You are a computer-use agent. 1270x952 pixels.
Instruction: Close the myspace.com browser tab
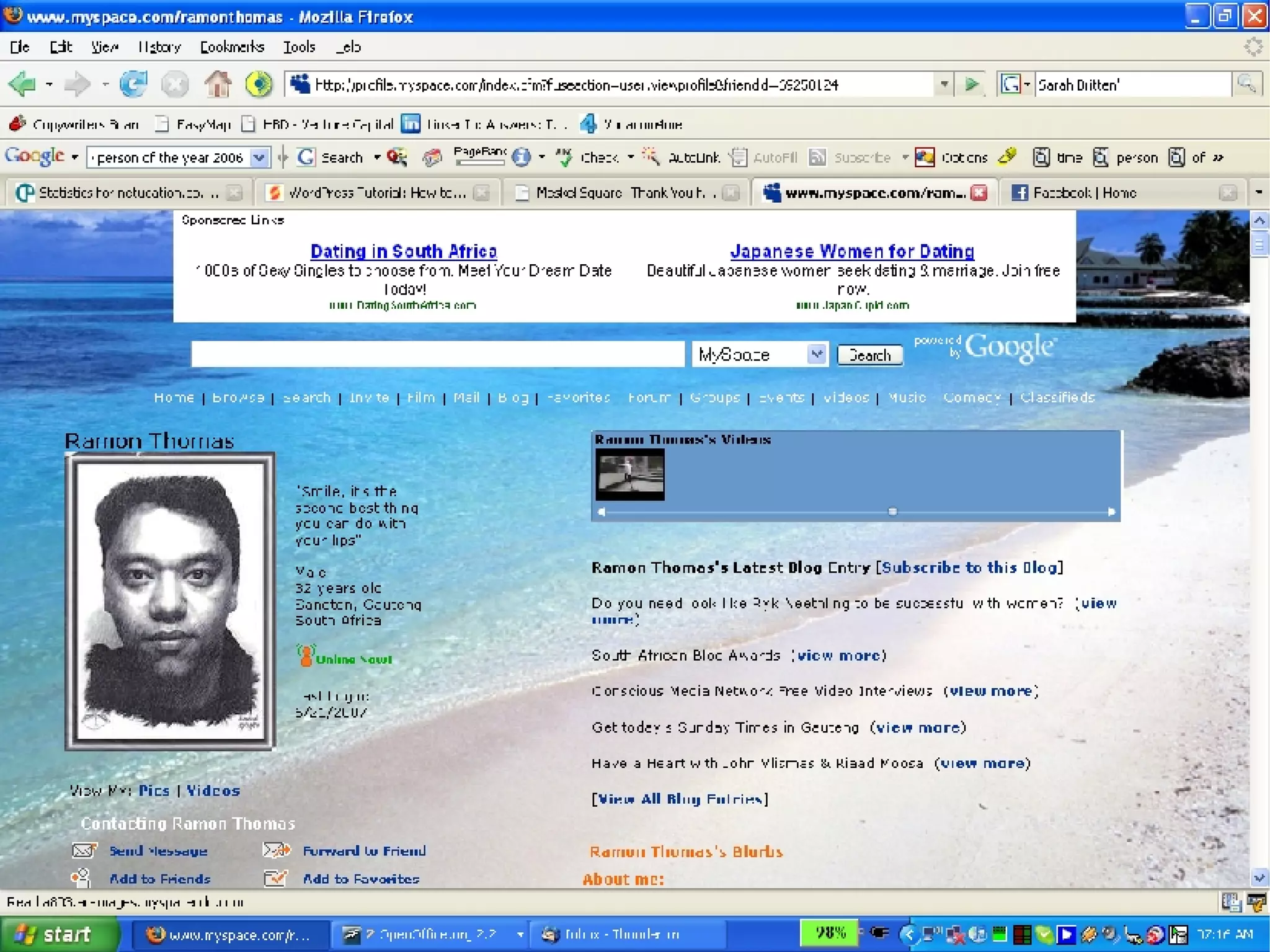pos(979,193)
